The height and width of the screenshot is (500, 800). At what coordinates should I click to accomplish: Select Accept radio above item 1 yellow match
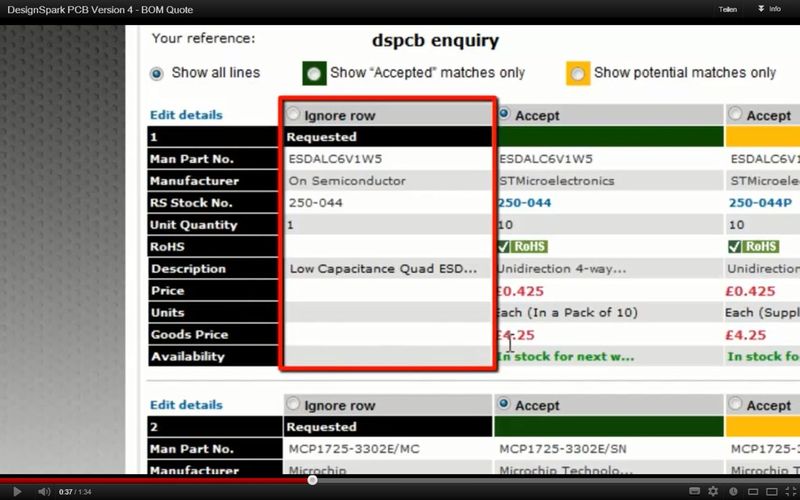point(735,114)
